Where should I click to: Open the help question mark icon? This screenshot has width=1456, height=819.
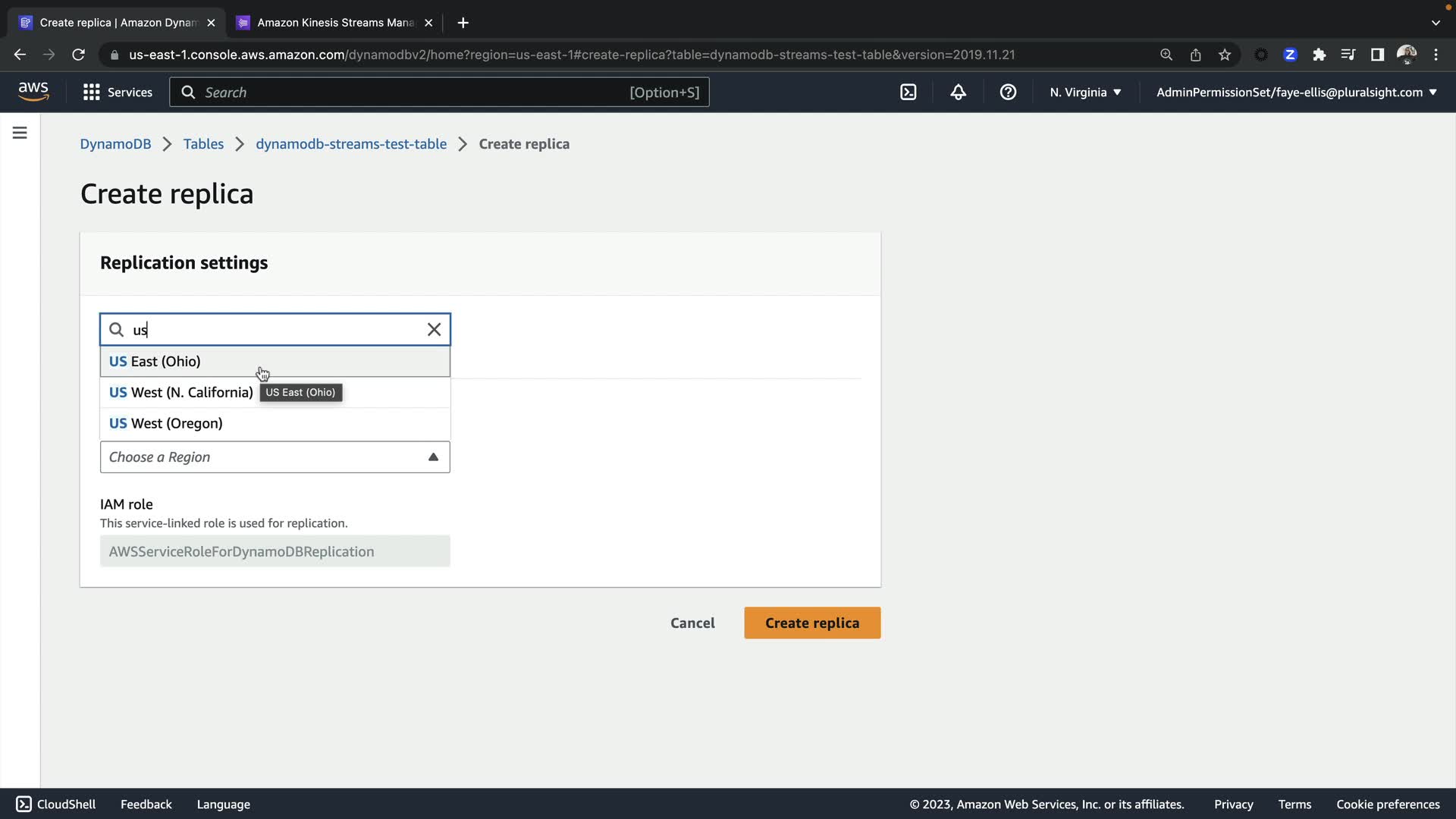click(x=1008, y=92)
